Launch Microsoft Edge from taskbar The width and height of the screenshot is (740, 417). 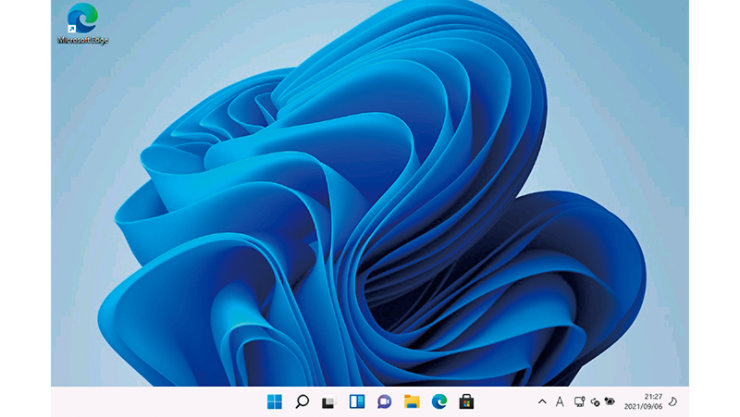tap(439, 402)
